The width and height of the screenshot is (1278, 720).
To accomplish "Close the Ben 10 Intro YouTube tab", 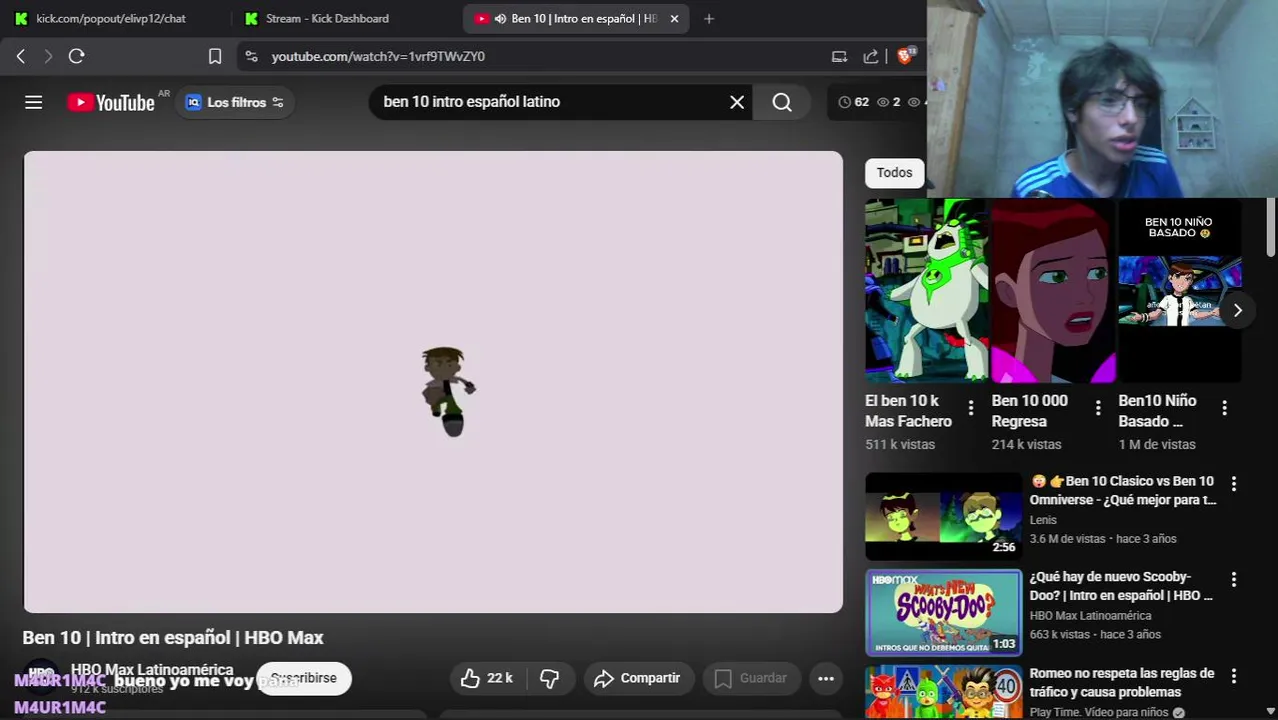I will click(x=674, y=18).
